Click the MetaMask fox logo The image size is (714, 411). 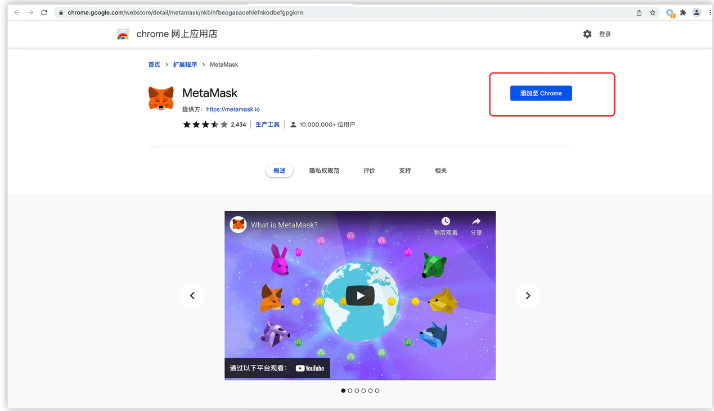pos(161,98)
